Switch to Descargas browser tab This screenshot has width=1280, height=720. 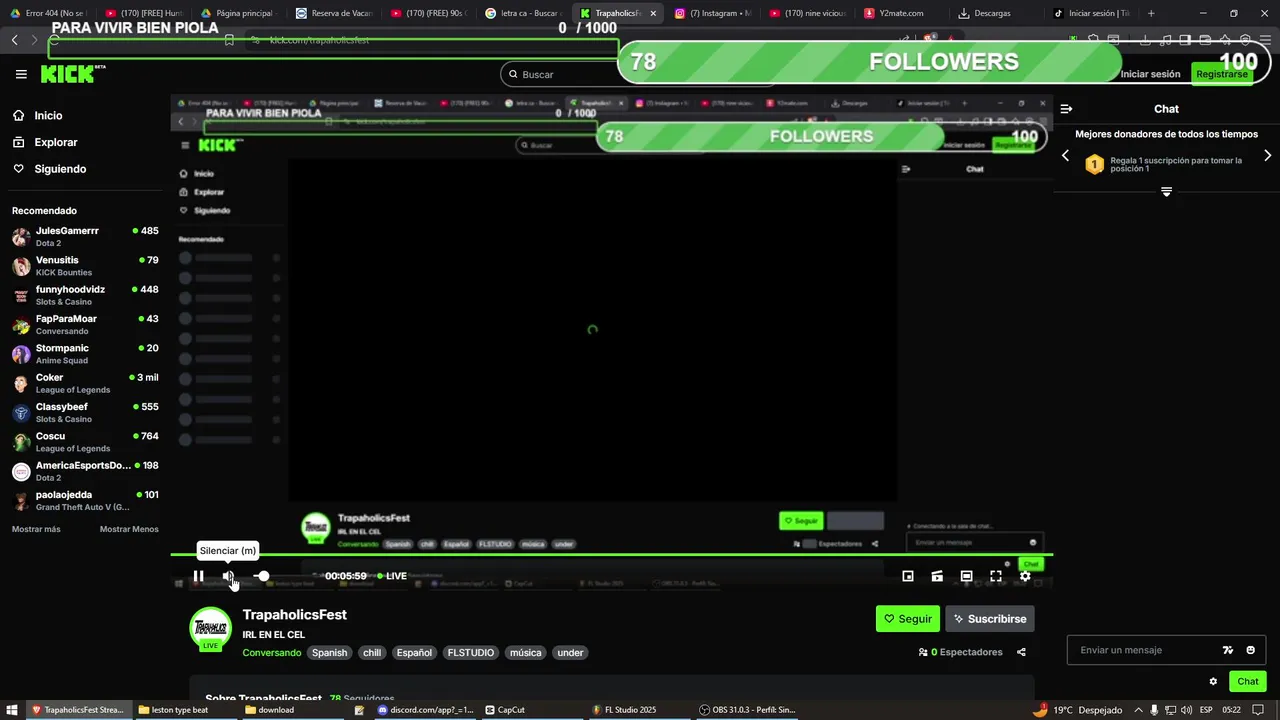[990, 13]
